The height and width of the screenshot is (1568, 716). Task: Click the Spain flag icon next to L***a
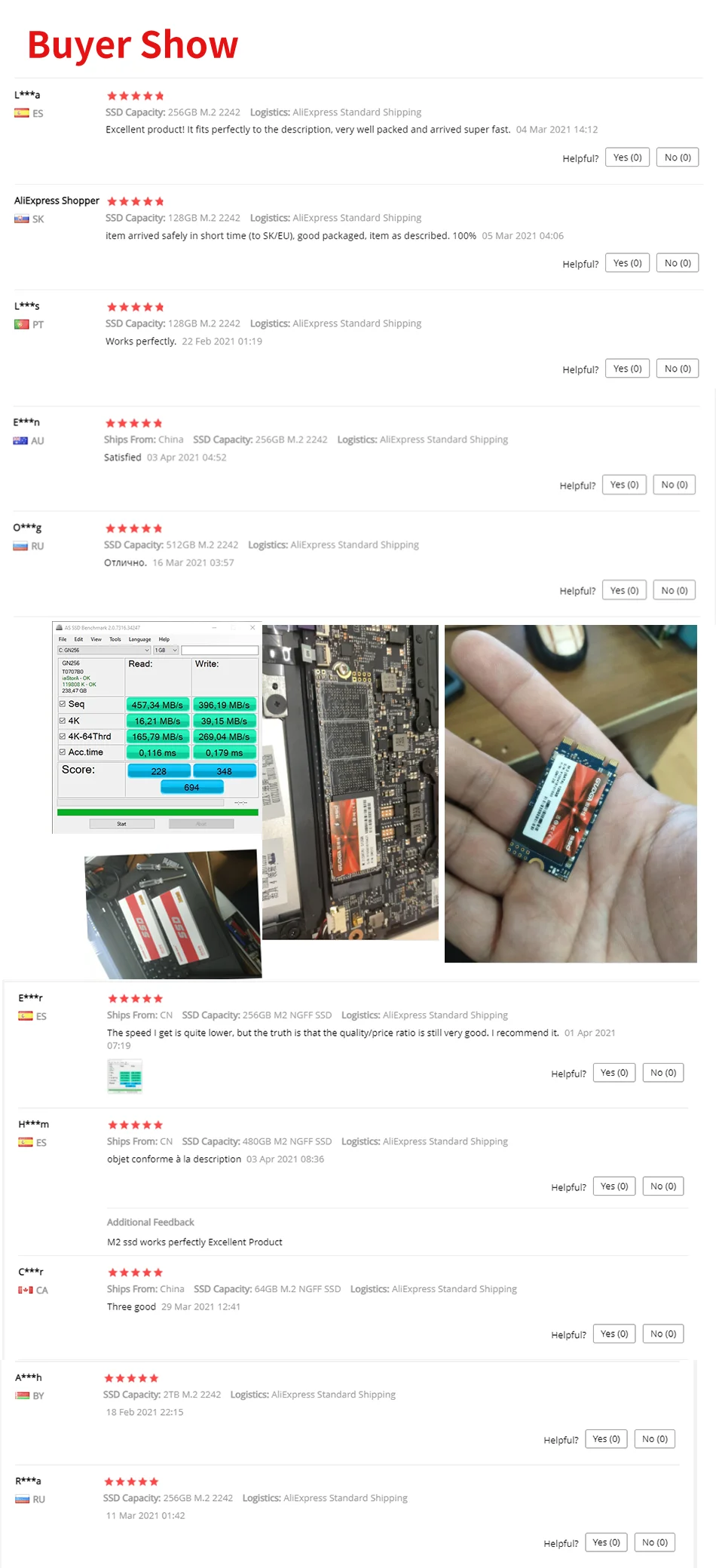pos(22,113)
